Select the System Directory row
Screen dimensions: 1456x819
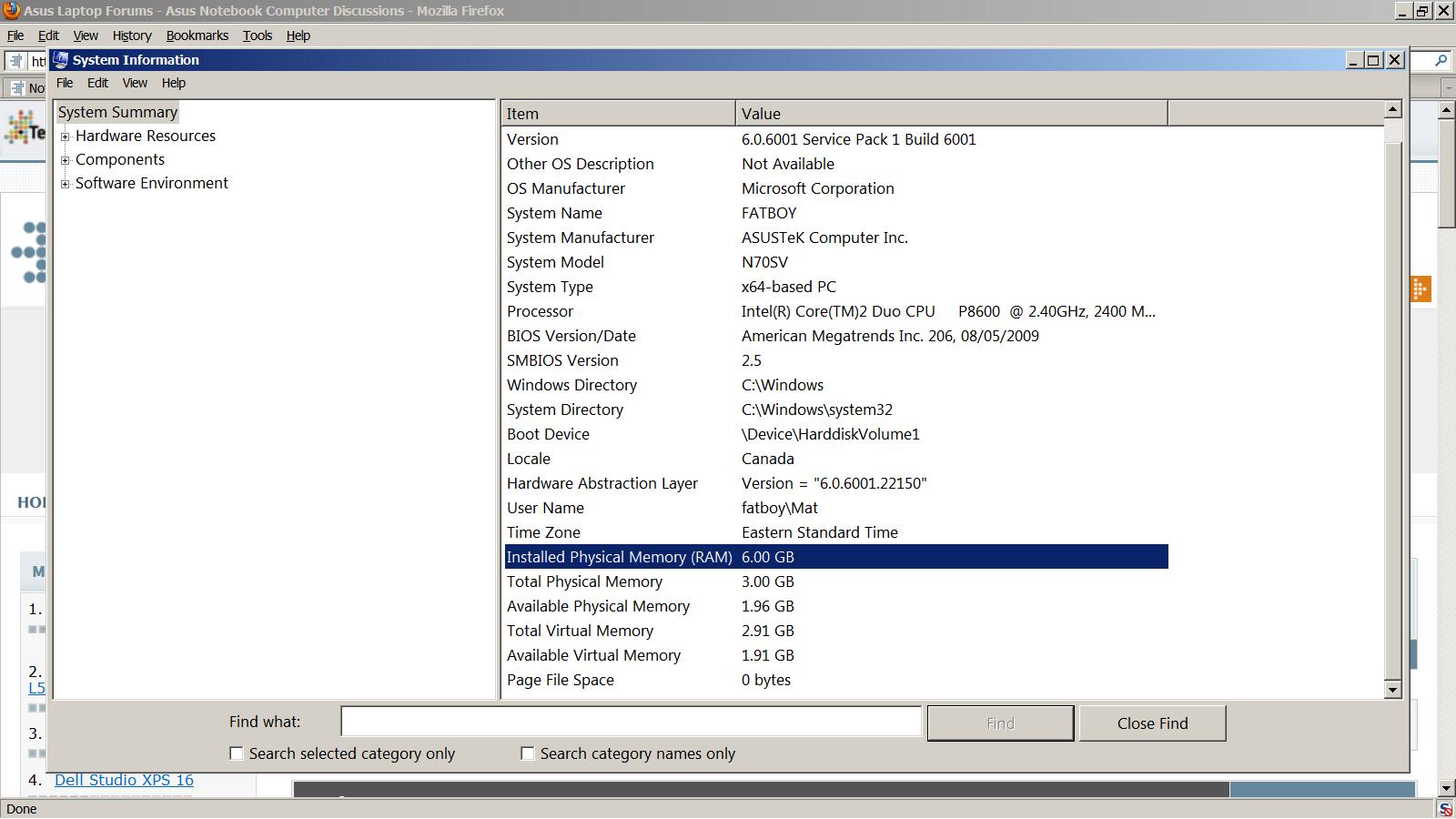tap(836, 409)
